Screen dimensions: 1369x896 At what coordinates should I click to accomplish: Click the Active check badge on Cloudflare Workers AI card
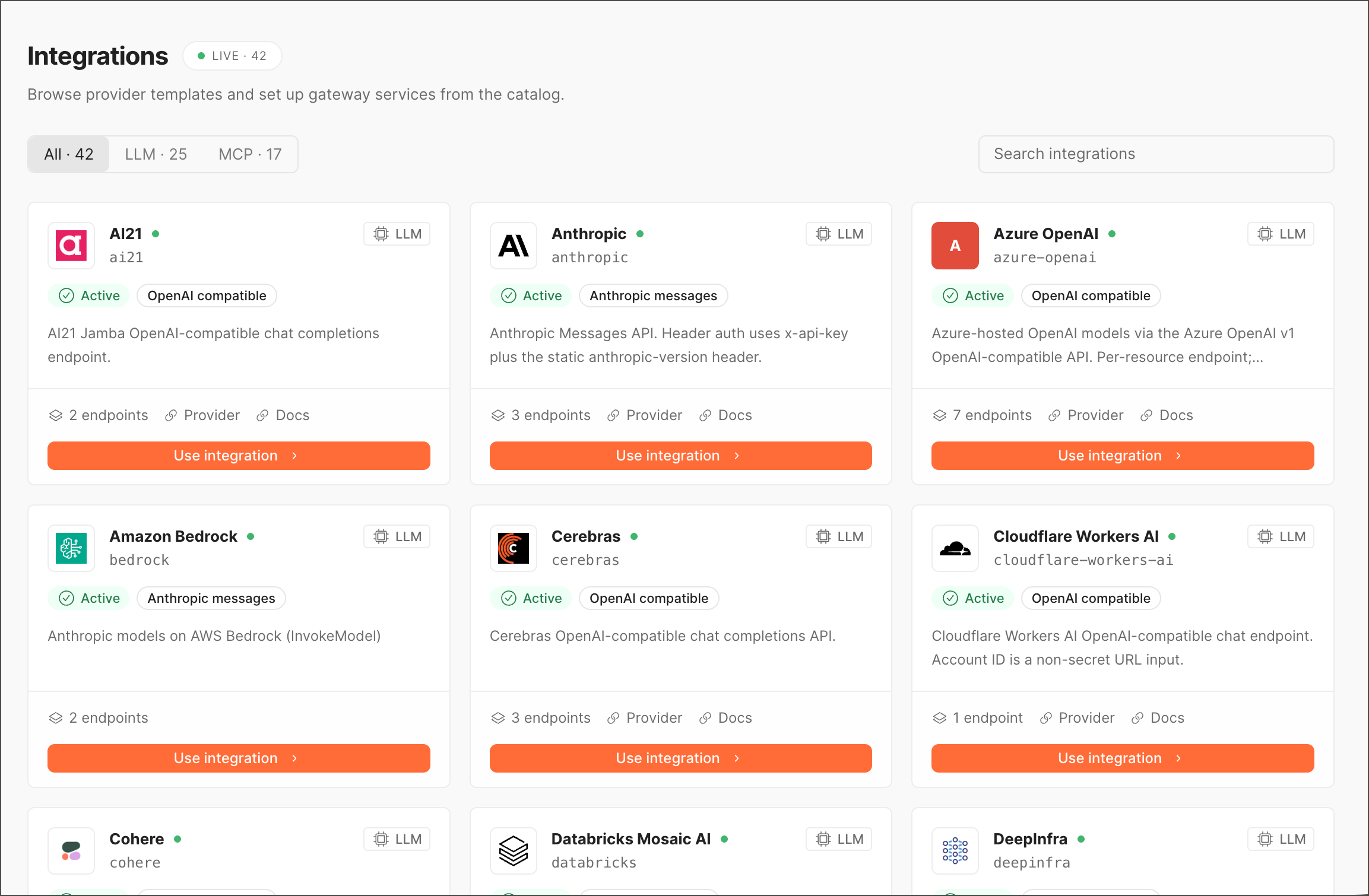[x=973, y=598]
